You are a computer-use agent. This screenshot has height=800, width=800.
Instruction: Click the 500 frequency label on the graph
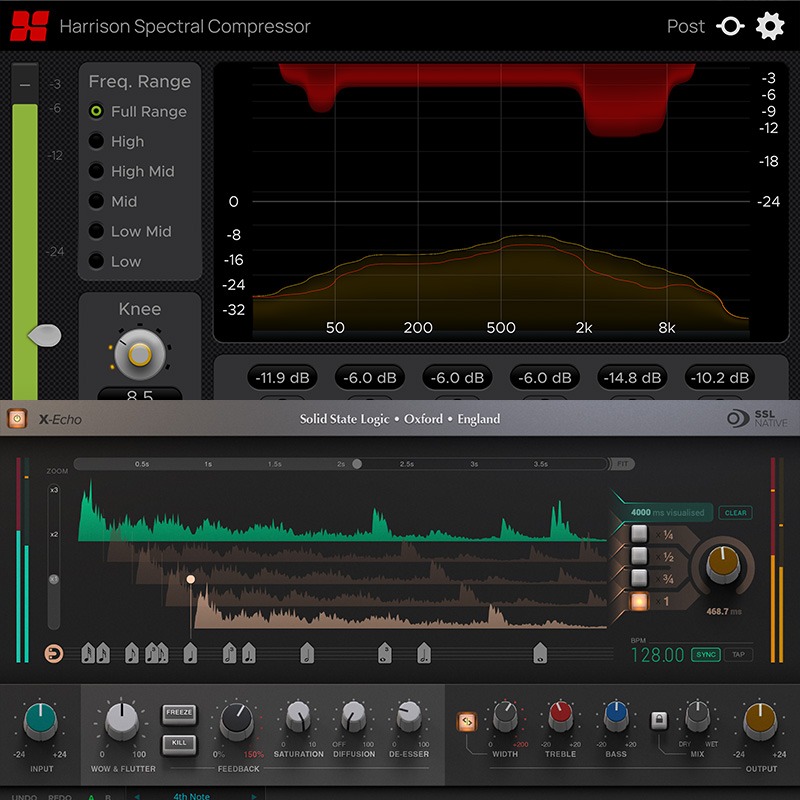click(x=501, y=328)
